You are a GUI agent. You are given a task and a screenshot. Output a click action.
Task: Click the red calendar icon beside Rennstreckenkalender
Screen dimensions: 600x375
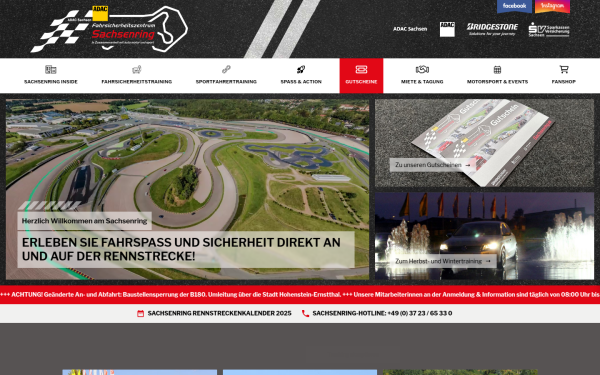click(140, 313)
